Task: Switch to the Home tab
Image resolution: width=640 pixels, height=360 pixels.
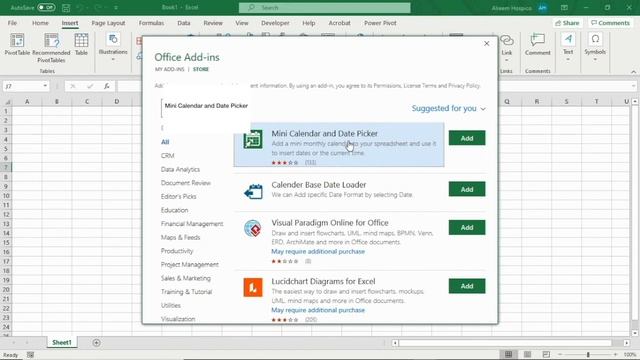Action: 40,23
